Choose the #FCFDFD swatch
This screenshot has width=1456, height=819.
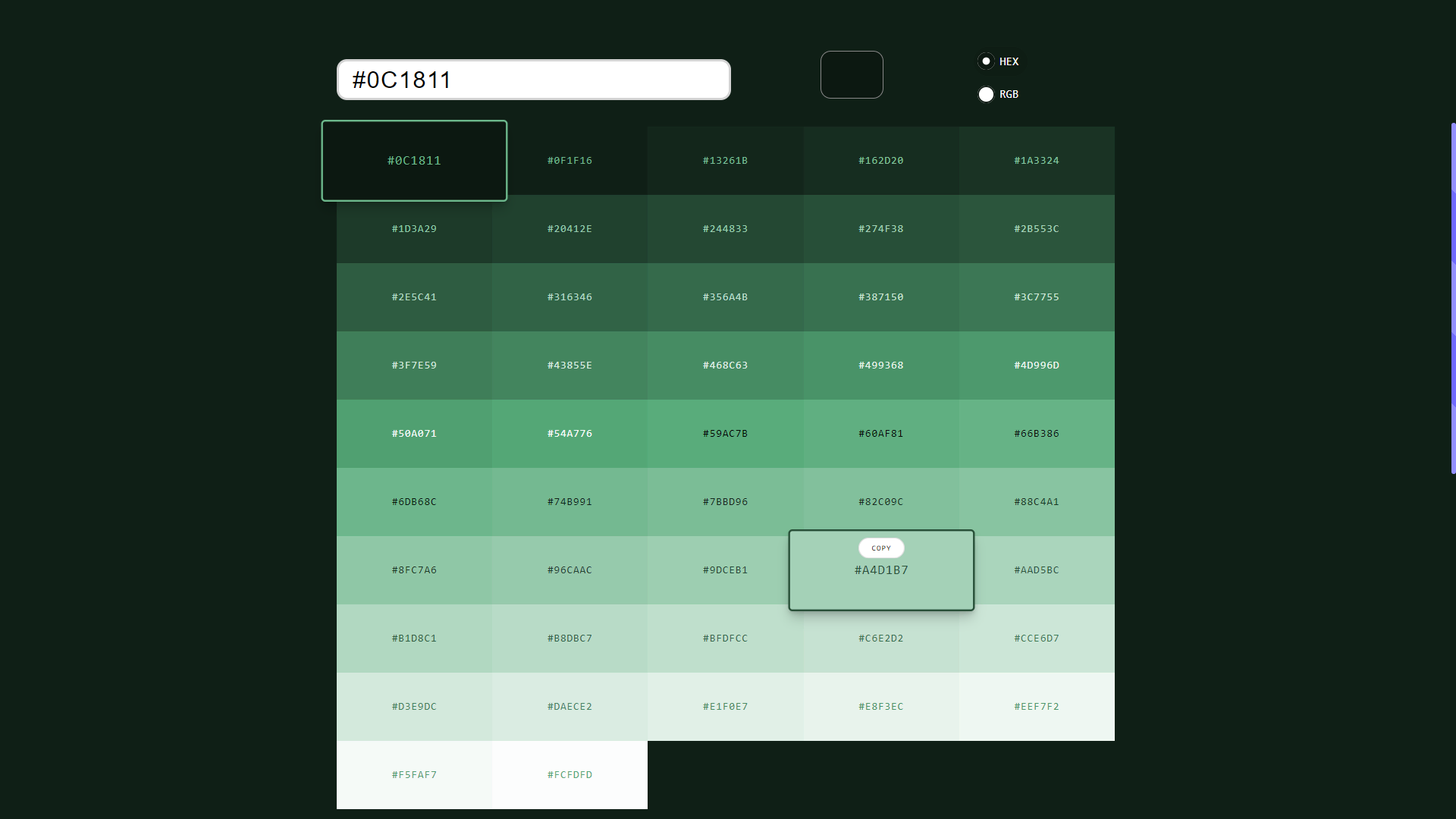tap(570, 775)
